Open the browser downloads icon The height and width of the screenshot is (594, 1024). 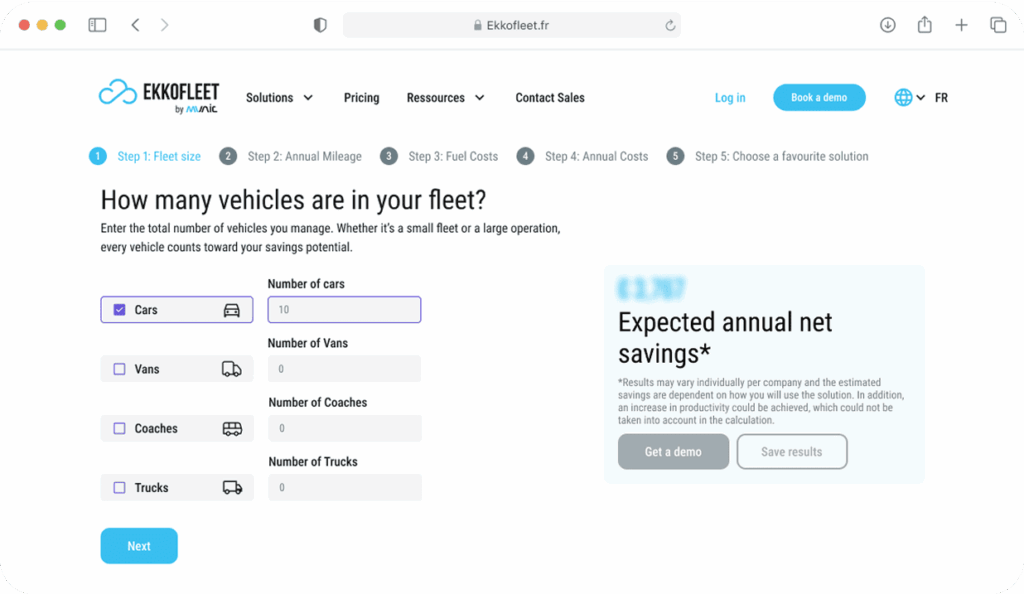[x=888, y=25]
